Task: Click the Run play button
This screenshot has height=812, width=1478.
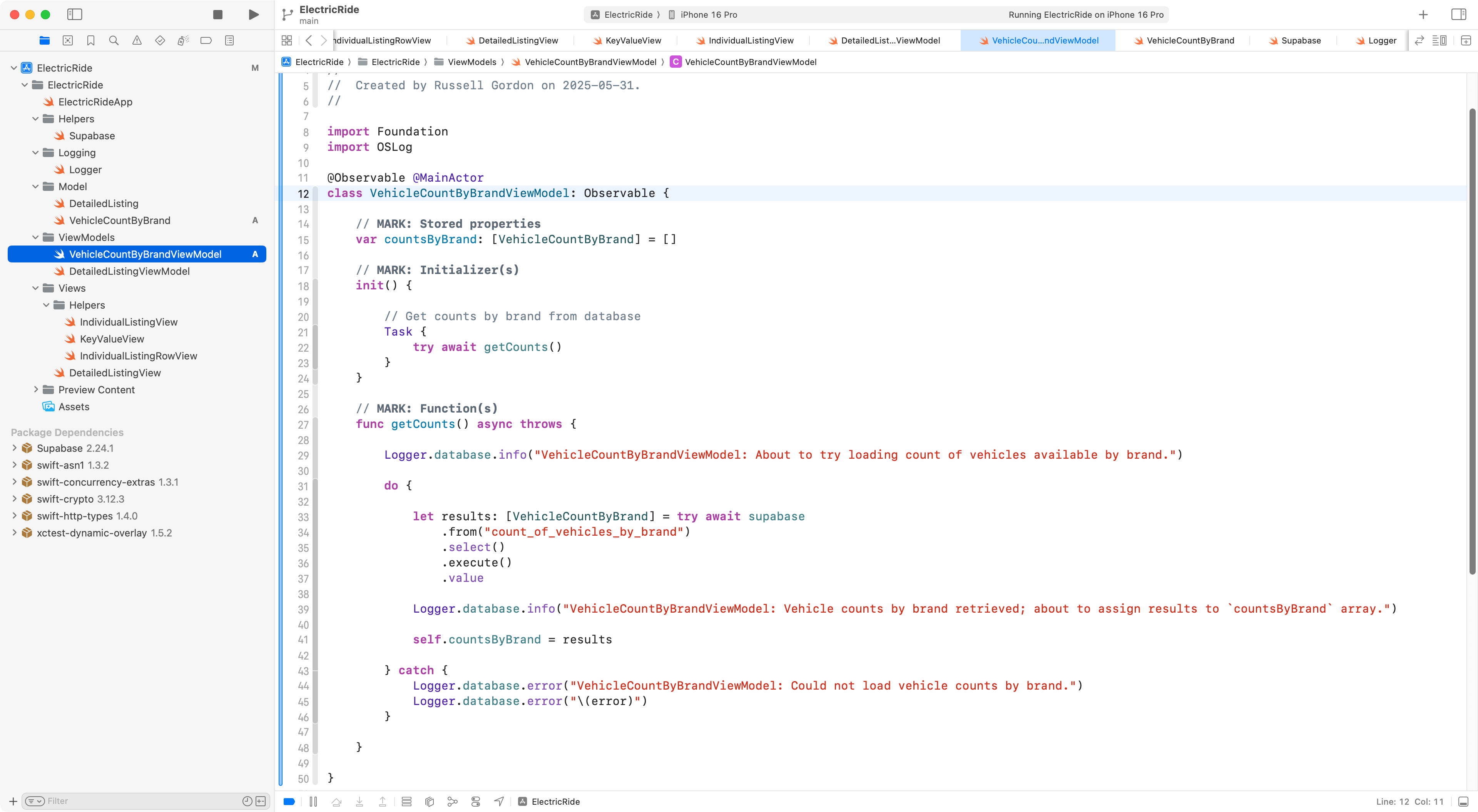Action: 253,14
